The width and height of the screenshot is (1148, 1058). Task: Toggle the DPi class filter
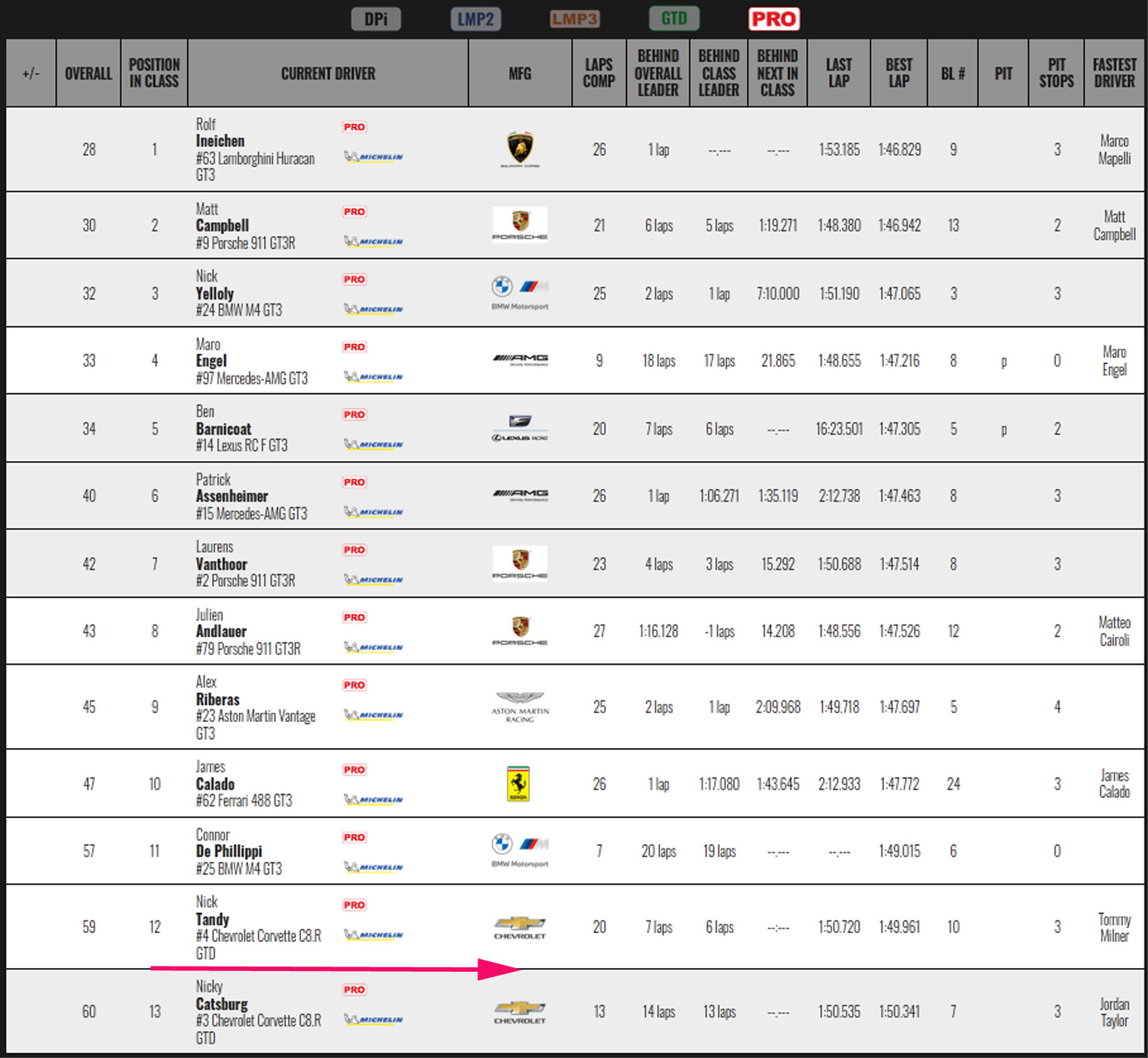[x=375, y=19]
